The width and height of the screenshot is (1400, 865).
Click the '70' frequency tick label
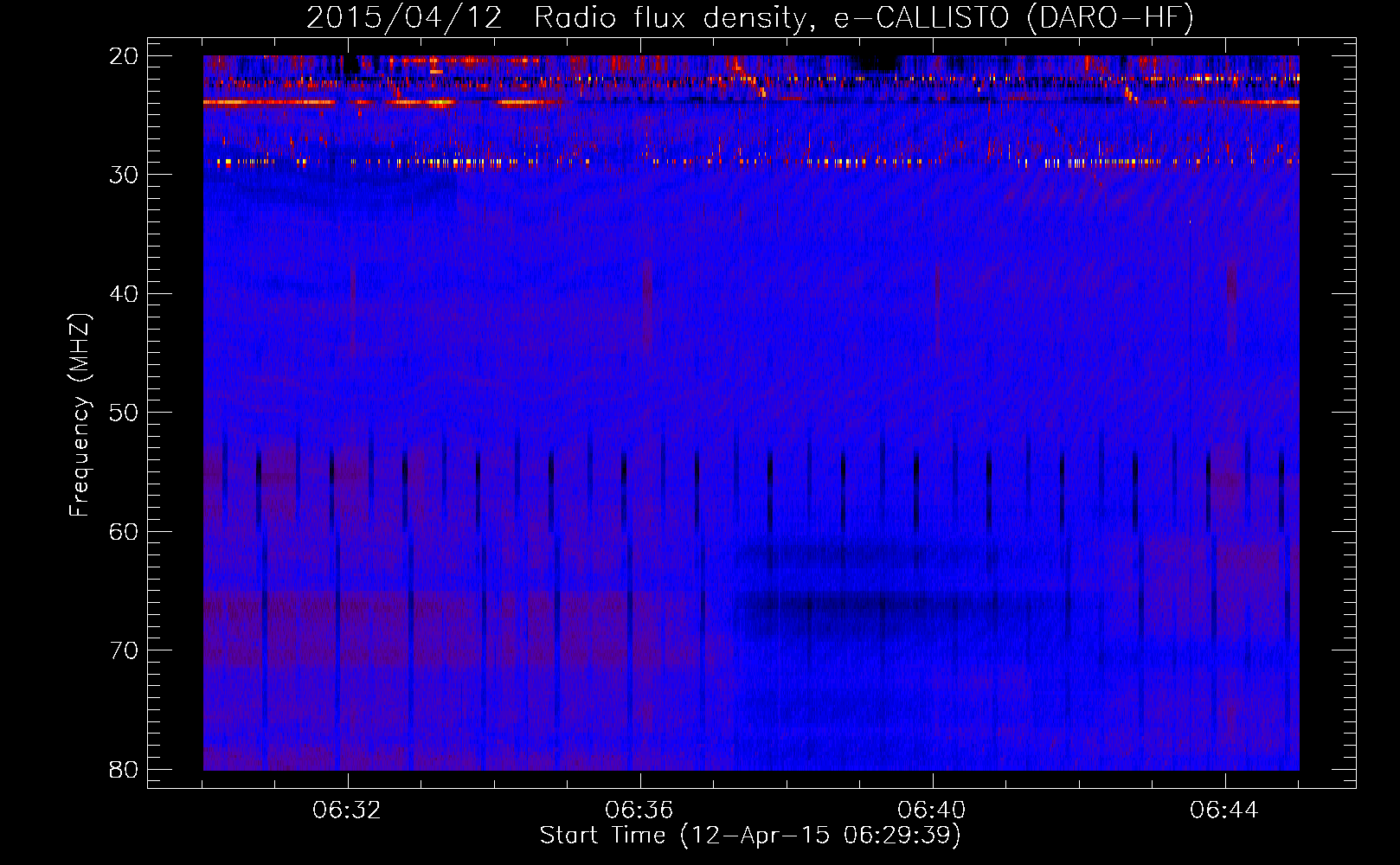tap(125, 650)
